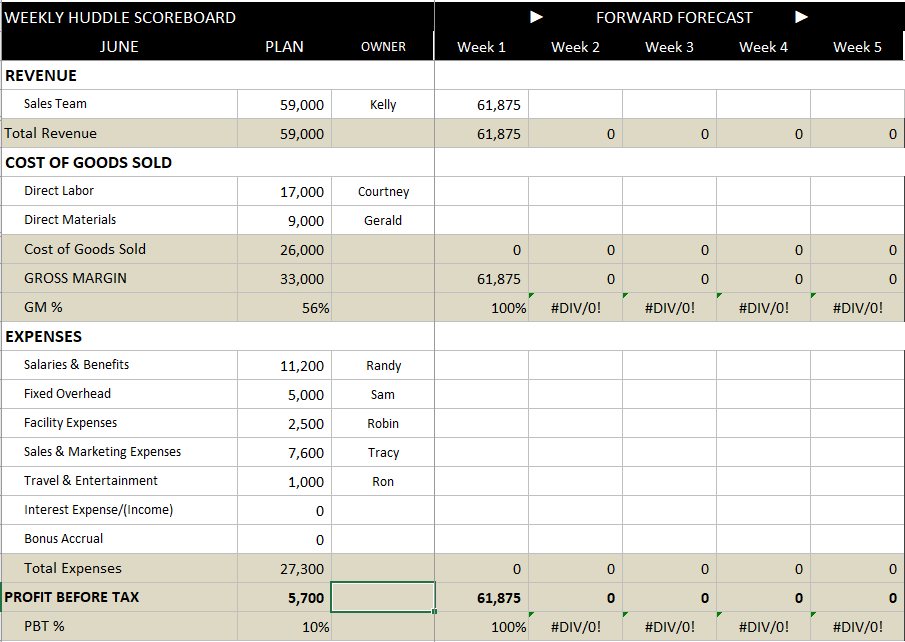Select the Sales & Marketing Expenses label
This screenshot has height=642, width=905.
pos(119,451)
